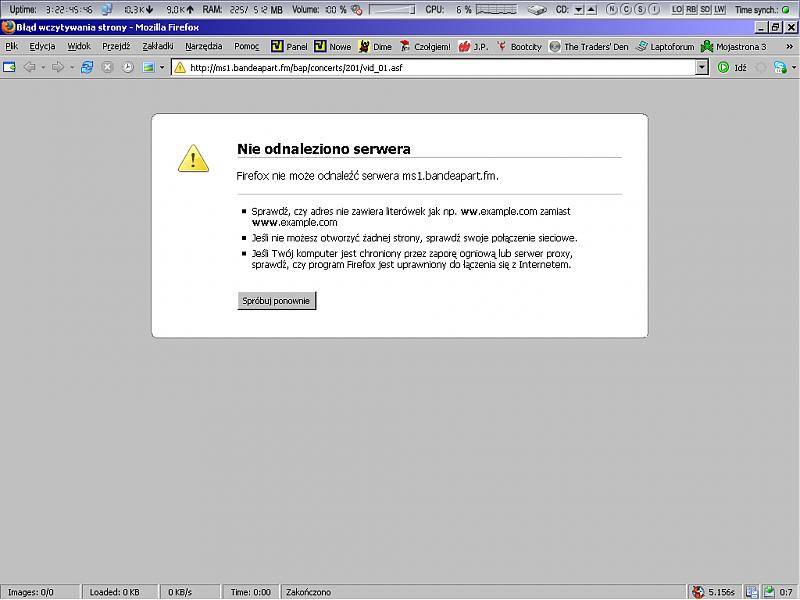Open the Czołgiem! bookmark

click(425, 46)
